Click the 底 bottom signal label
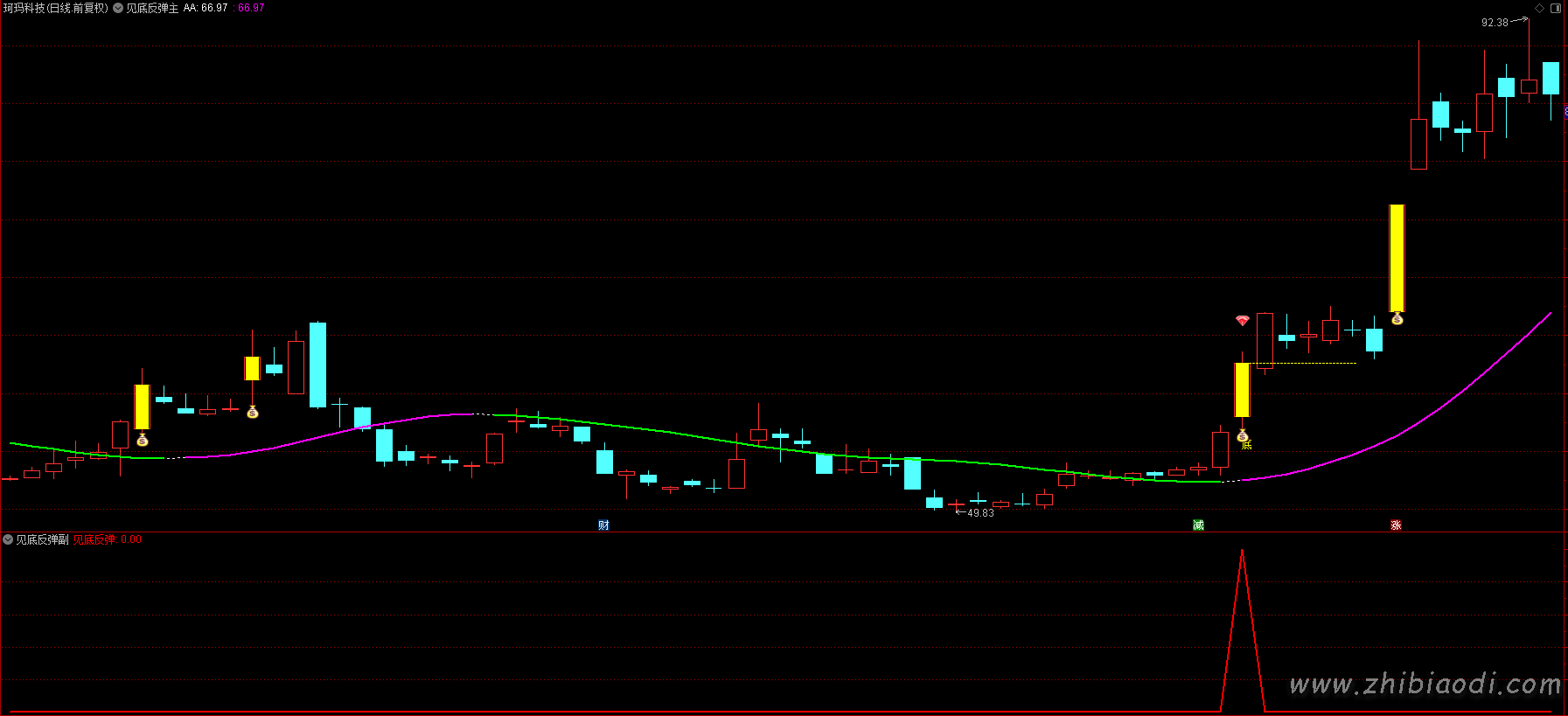The height and width of the screenshot is (716, 1568). [x=1247, y=445]
